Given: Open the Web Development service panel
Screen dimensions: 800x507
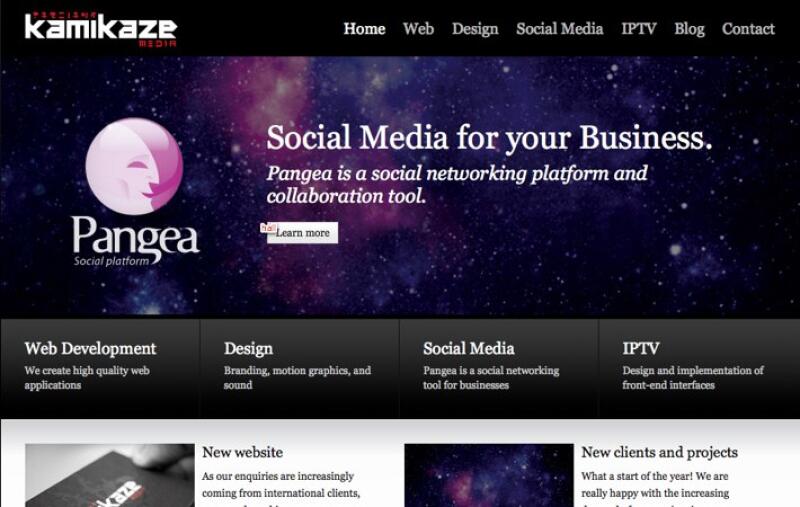Looking at the screenshot, I should click(100, 368).
